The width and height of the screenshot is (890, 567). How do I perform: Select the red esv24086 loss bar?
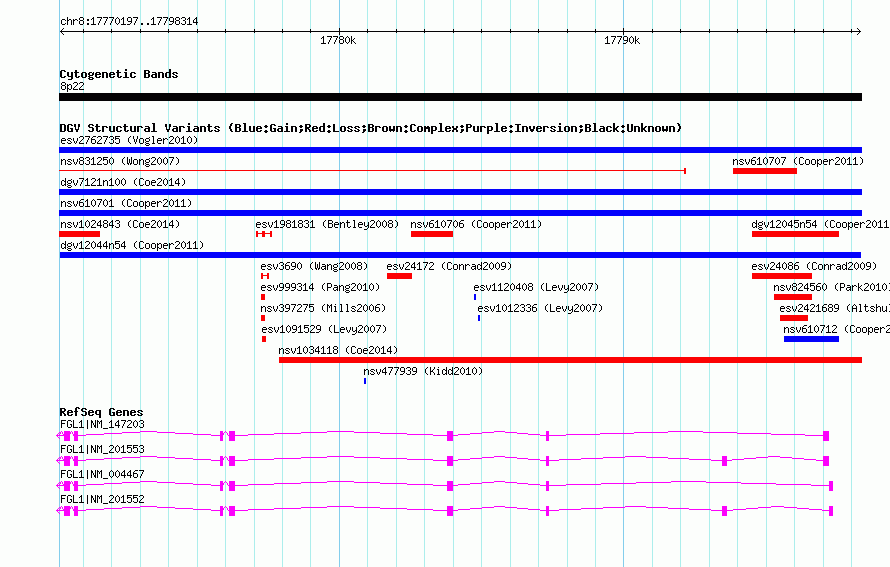click(782, 276)
